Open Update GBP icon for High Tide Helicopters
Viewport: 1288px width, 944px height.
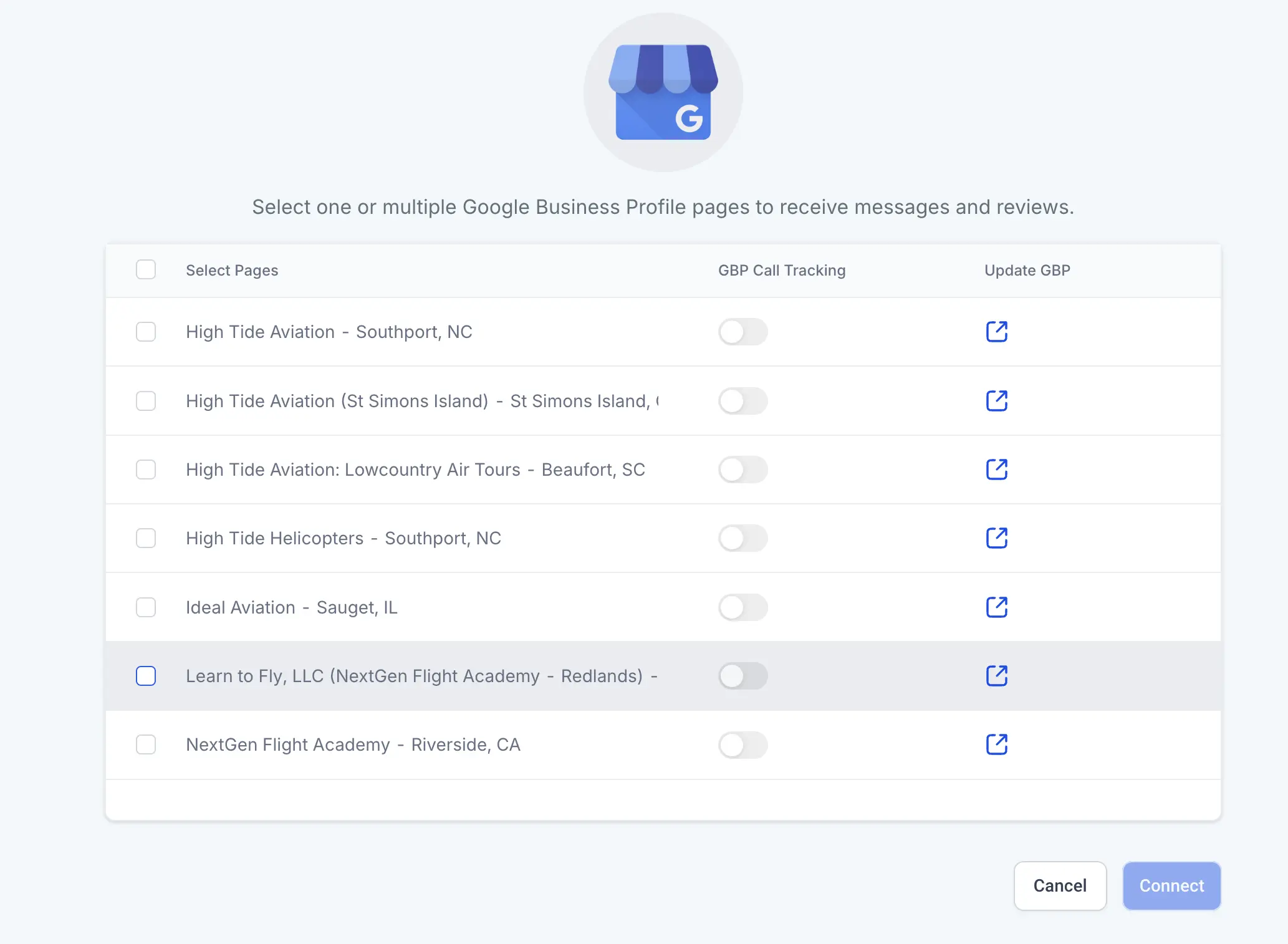(x=997, y=538)
